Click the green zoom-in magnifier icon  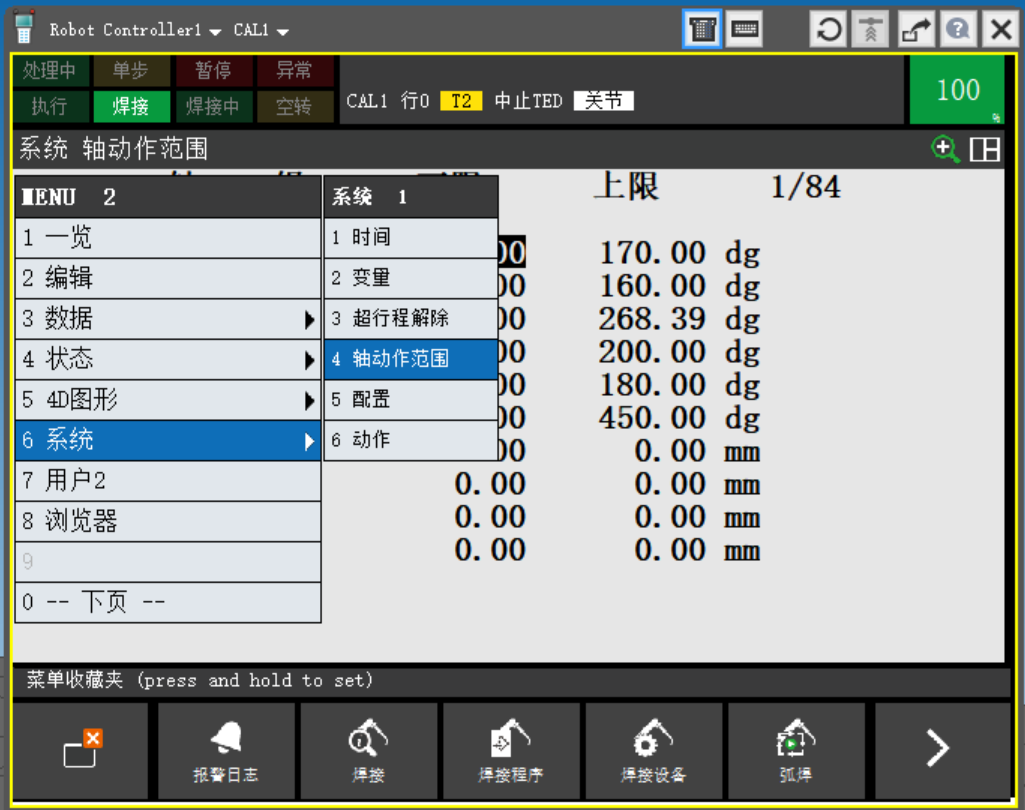(x=945, y=149)
